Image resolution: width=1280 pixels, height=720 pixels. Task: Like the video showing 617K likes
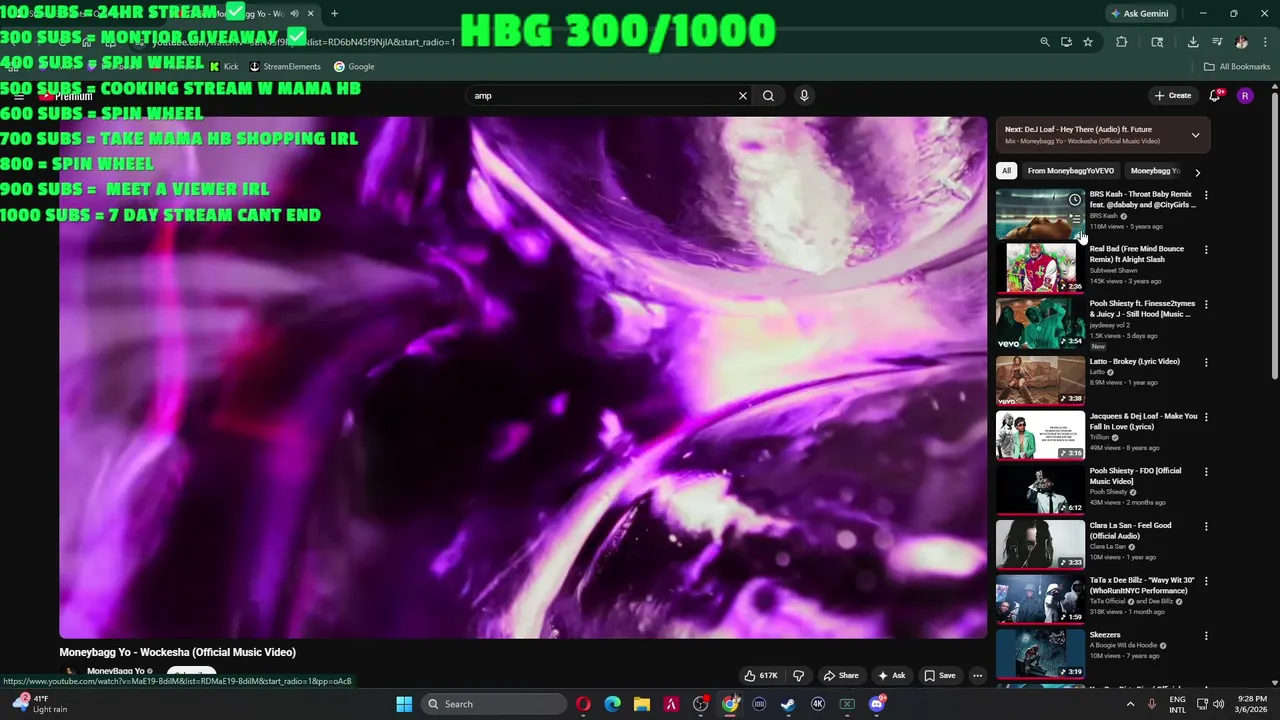point(761,675)
